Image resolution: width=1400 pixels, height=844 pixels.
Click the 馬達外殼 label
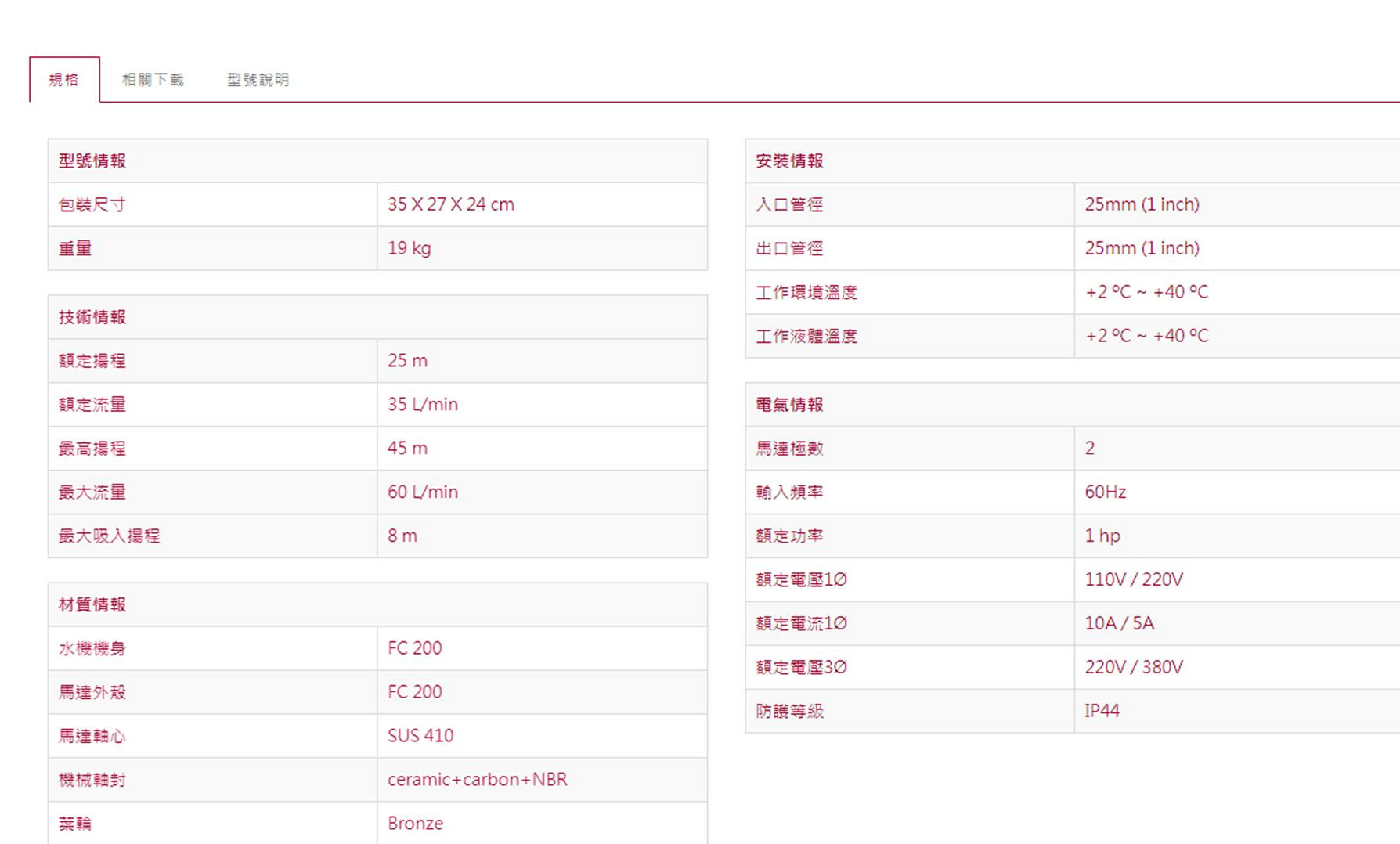tap(92, 692)
